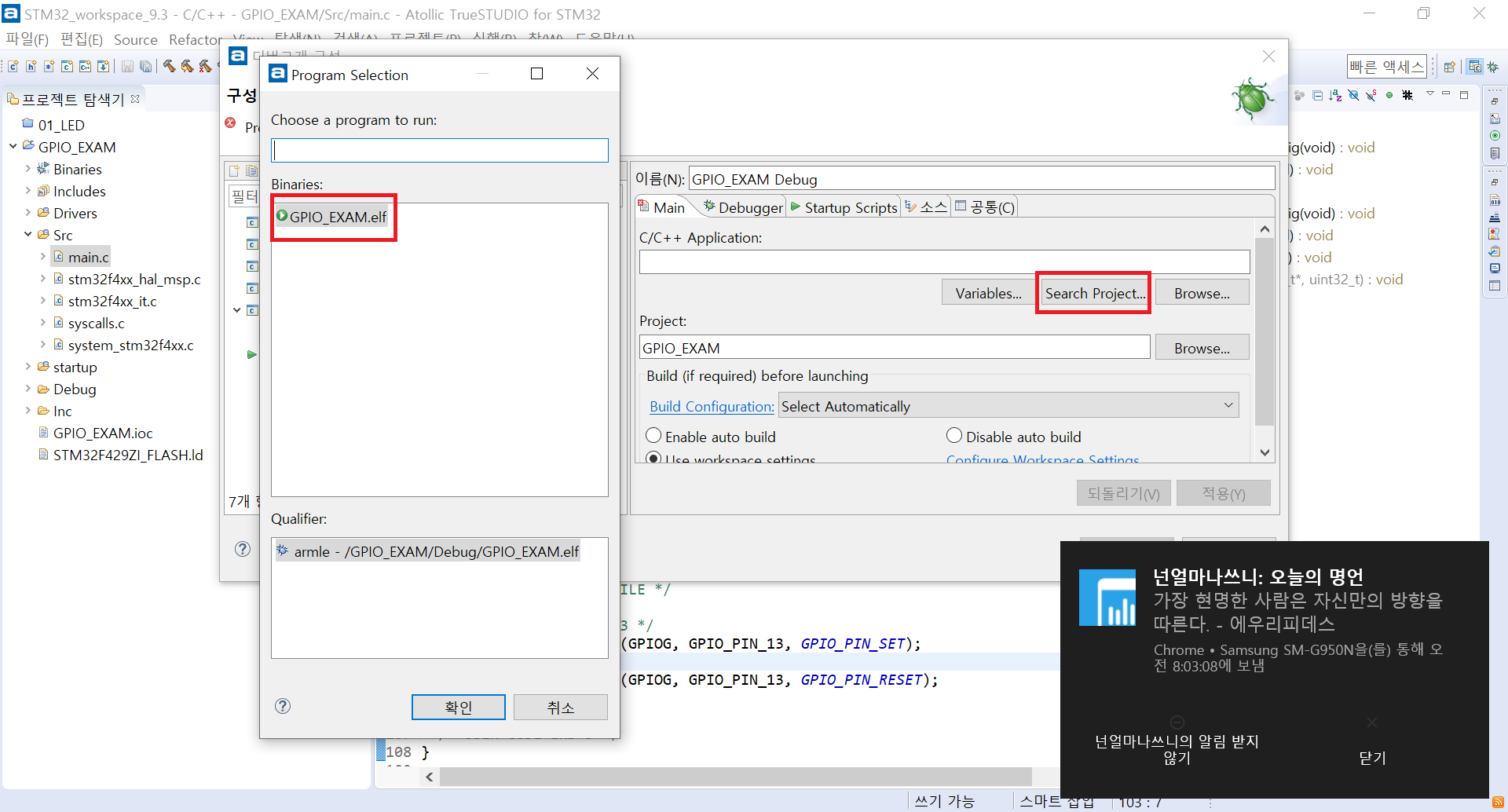Click the binary 010 view icon in right trim
This screenshot has height=812, width=1508.
click(1495, 200)
